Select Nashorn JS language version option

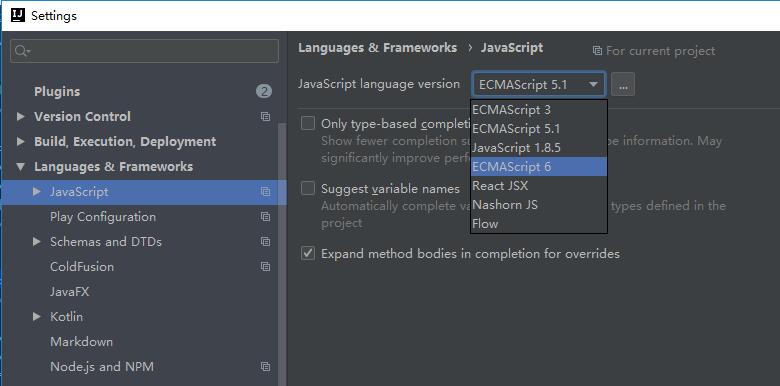tap(539, 204)
